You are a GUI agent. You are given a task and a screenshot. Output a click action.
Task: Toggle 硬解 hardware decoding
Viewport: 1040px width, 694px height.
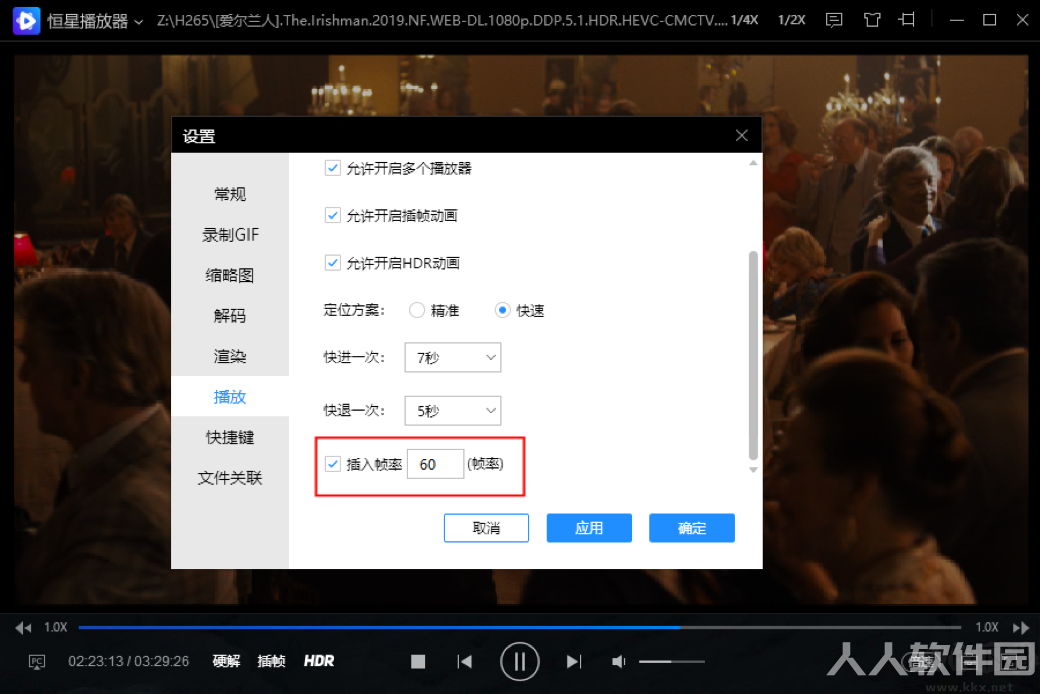[x=226, y=661]
